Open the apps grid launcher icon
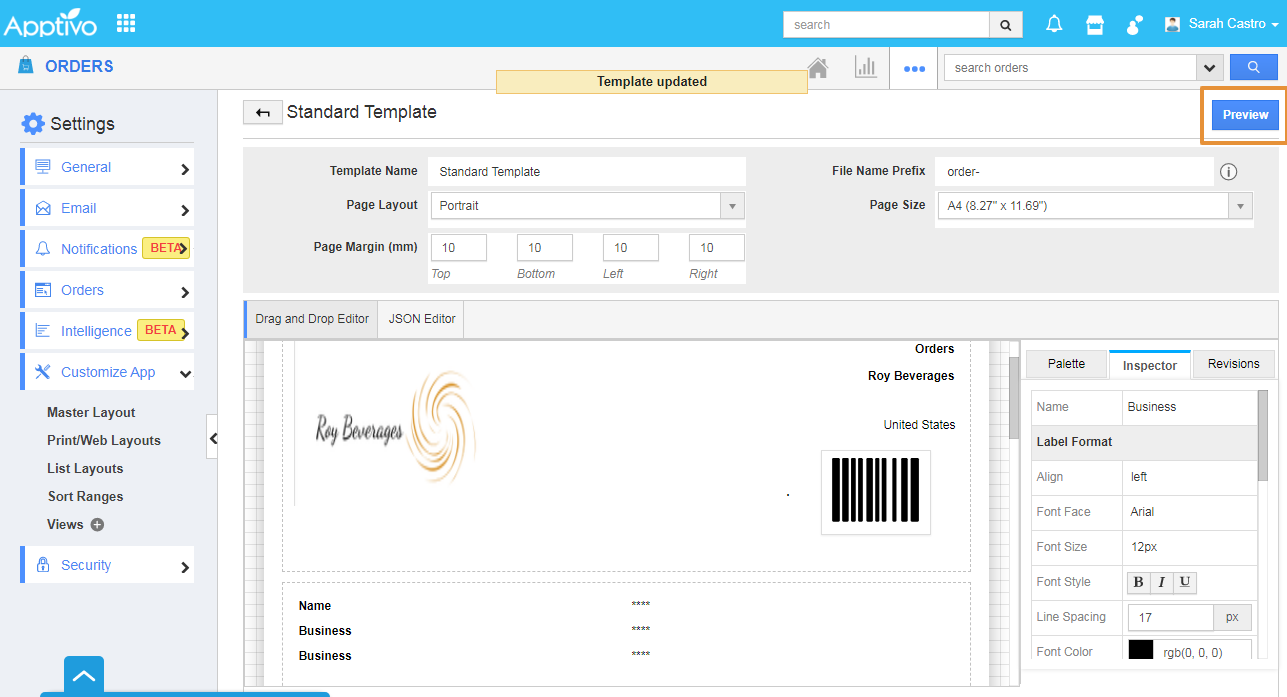 (x=126, y=23)
